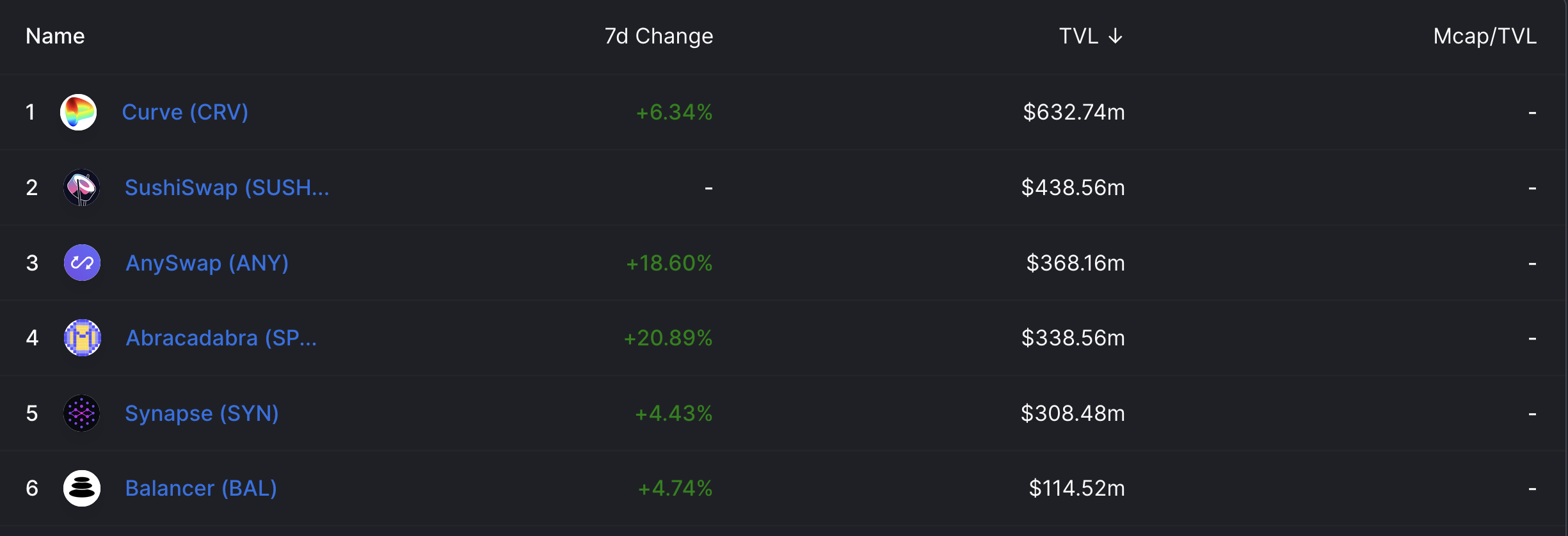Click Curve's $632.74m TVL value
Image resolution: width=1568 pixels, height=536 pixels.
pyautogui.click(x=1074, y=113)
